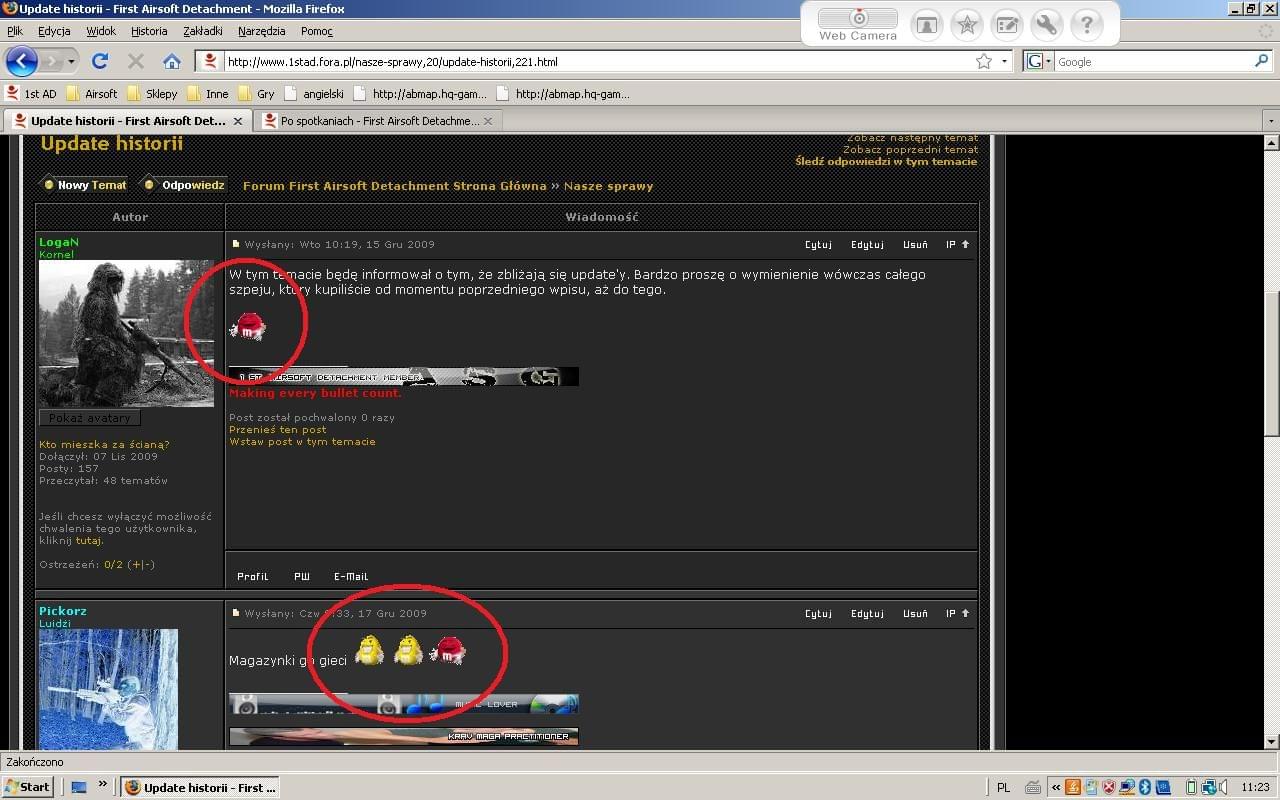
Task: Open the wrench settings icon in the top toolbar
Action: tap(1046, 25)
